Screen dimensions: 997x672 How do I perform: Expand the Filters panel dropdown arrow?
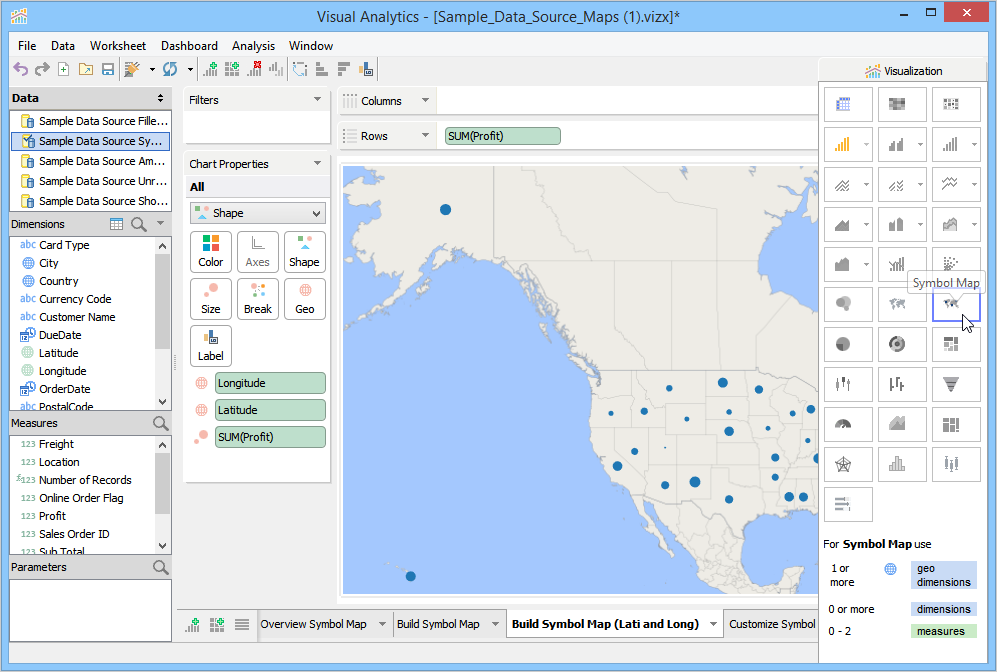tap(318, 100)
